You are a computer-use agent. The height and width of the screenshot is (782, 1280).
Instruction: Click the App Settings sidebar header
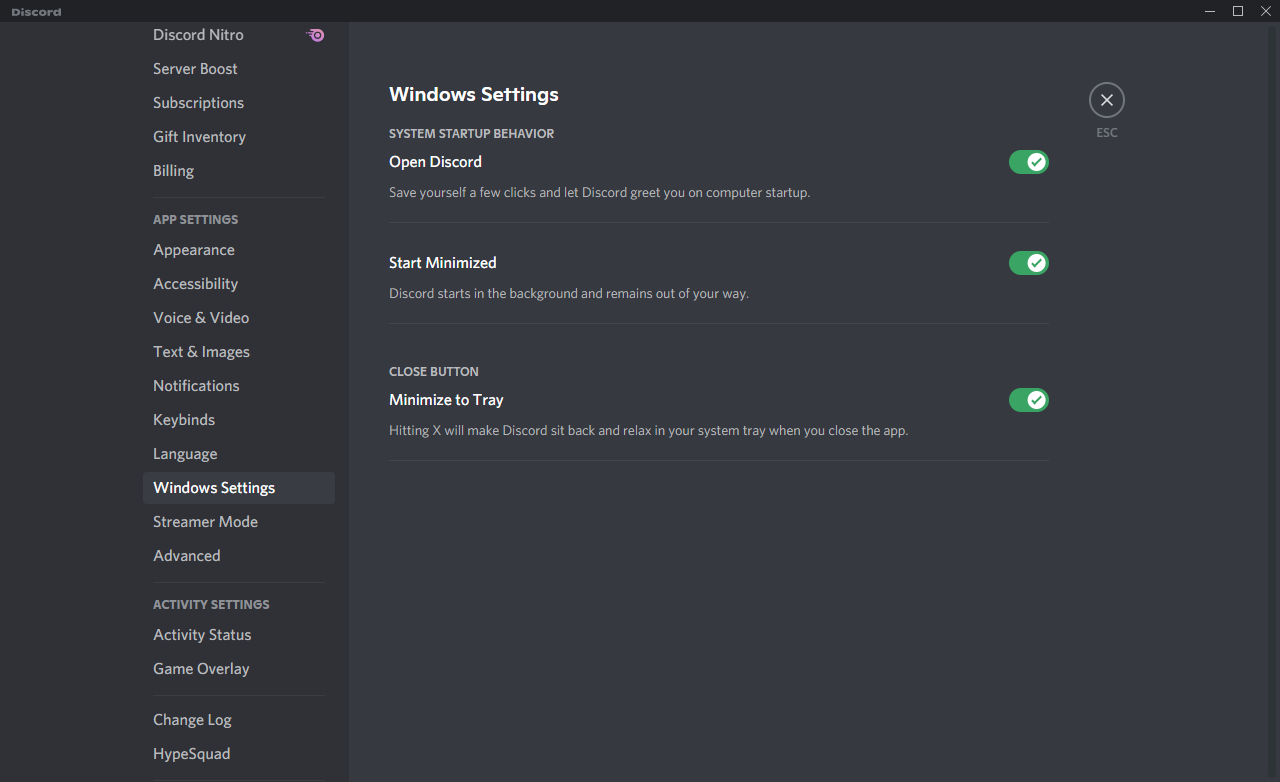pos(196,220)
